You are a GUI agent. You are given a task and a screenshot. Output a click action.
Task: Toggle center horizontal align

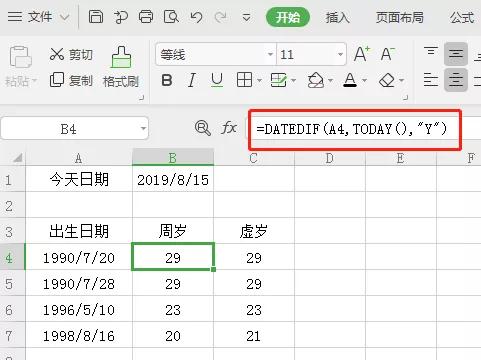456,80
